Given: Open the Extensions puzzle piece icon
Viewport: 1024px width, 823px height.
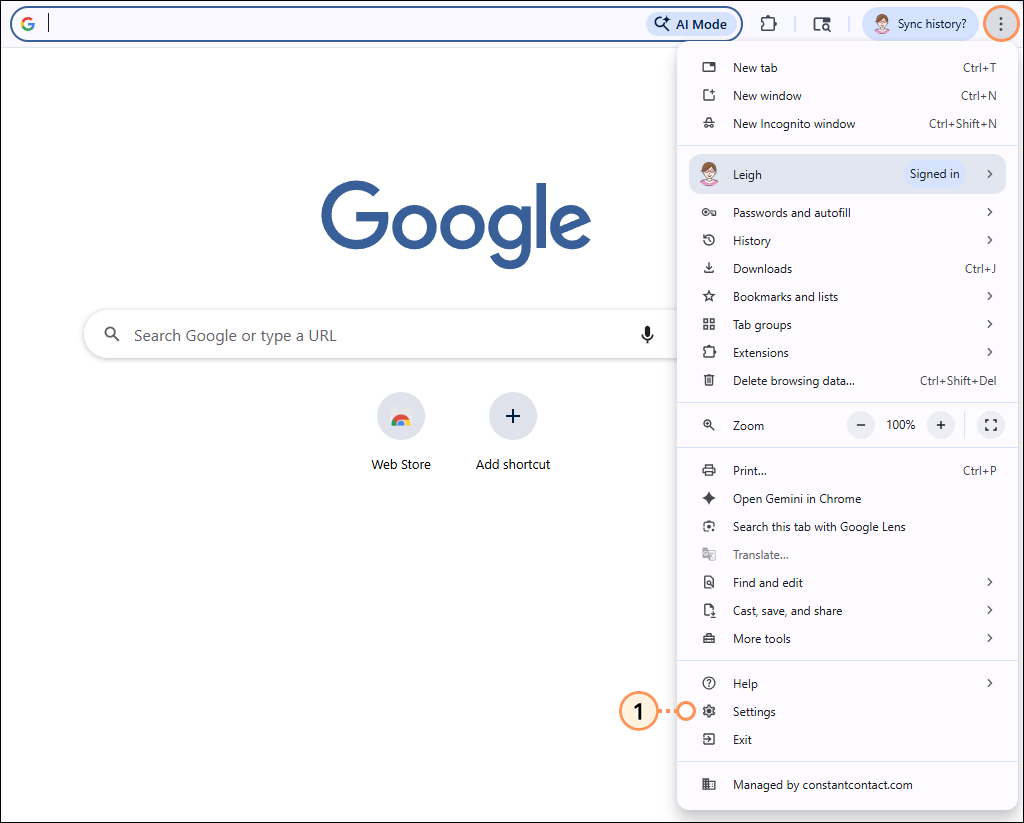Looking at the screenshot, I should click(769, 23).
